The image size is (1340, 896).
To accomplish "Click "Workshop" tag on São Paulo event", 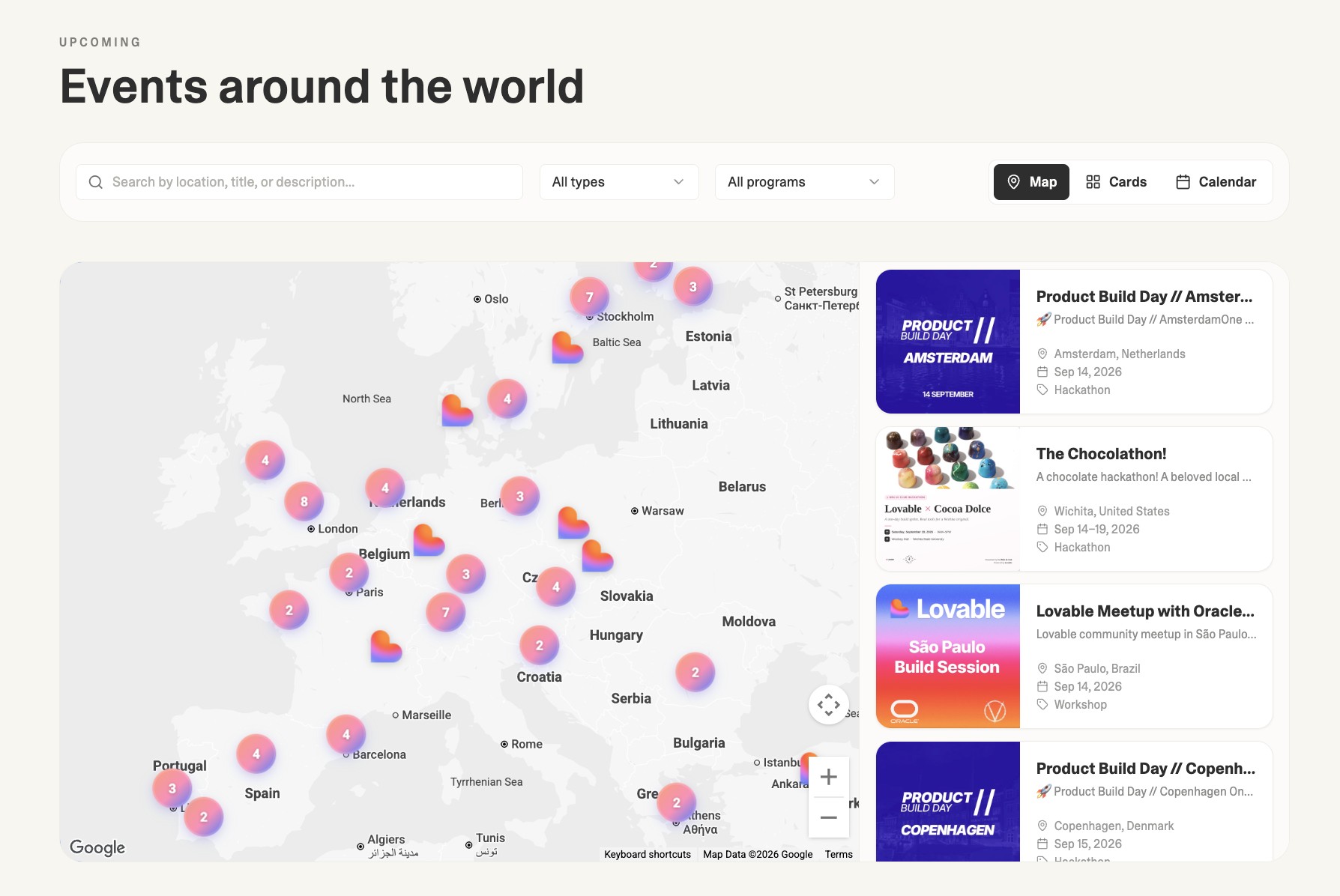I will tap(1080, 704).
